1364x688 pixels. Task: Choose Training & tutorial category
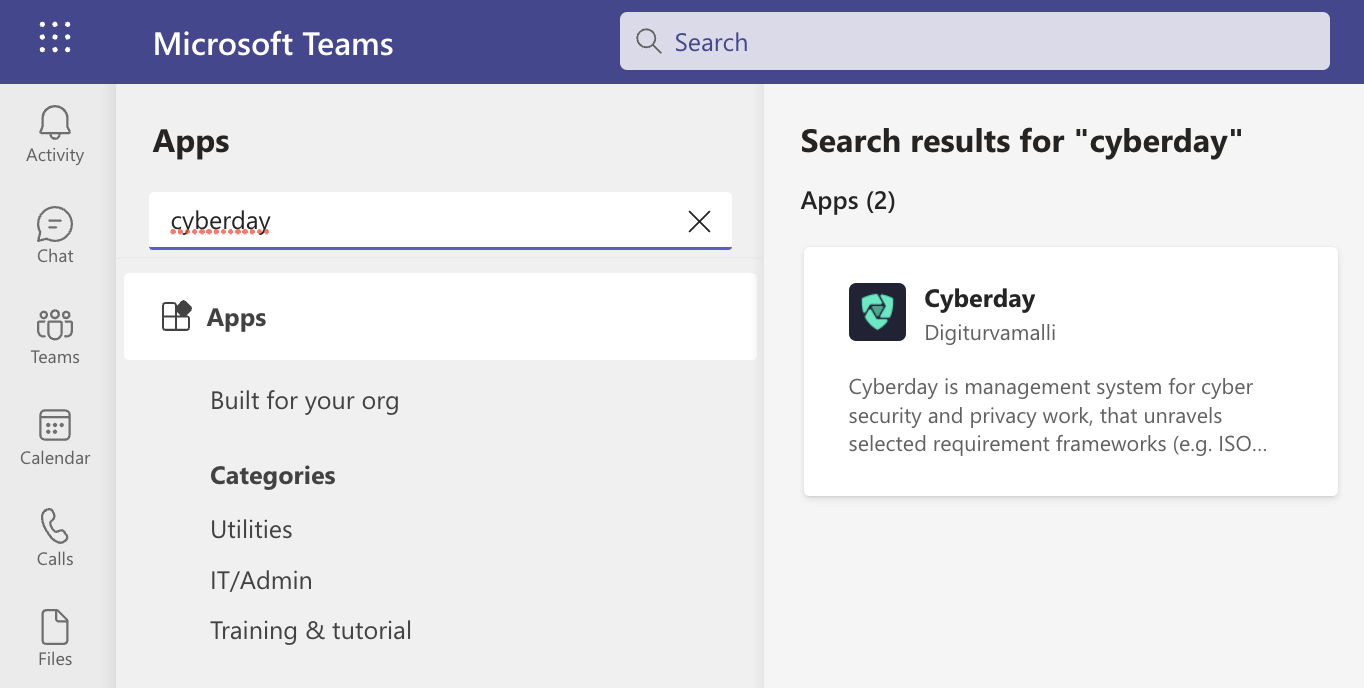(x=311, y=630)
